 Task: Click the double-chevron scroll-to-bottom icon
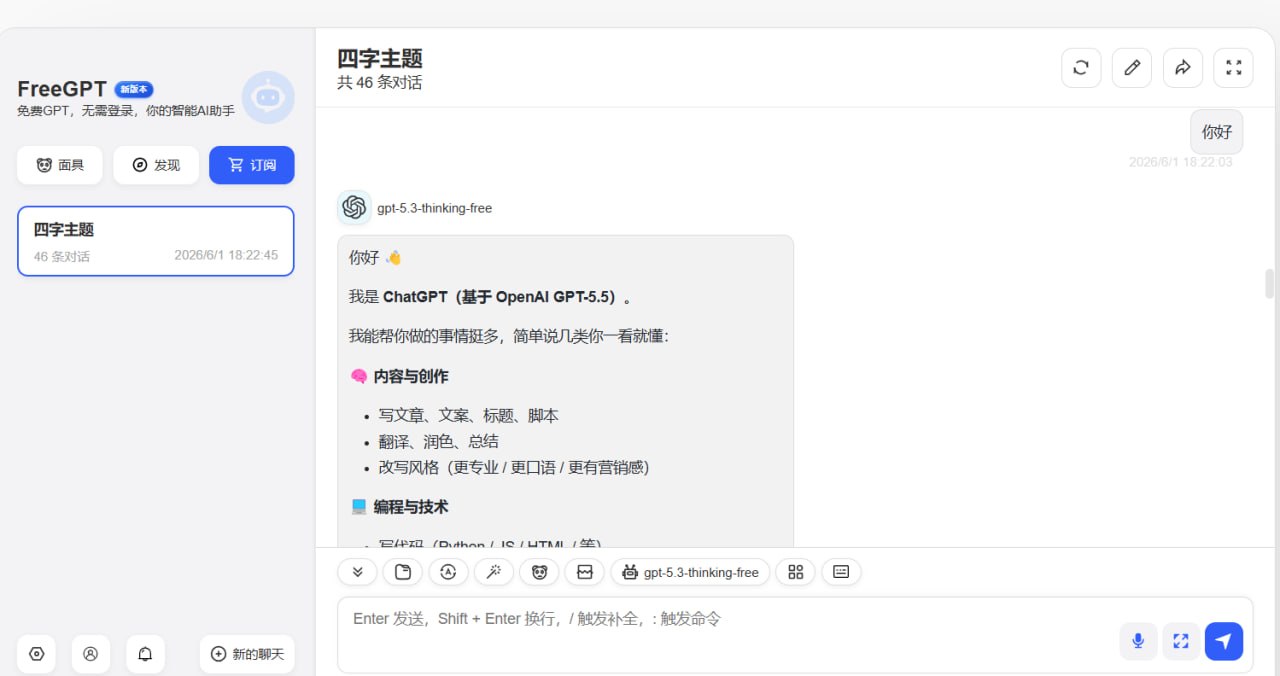tap(357, 572)
